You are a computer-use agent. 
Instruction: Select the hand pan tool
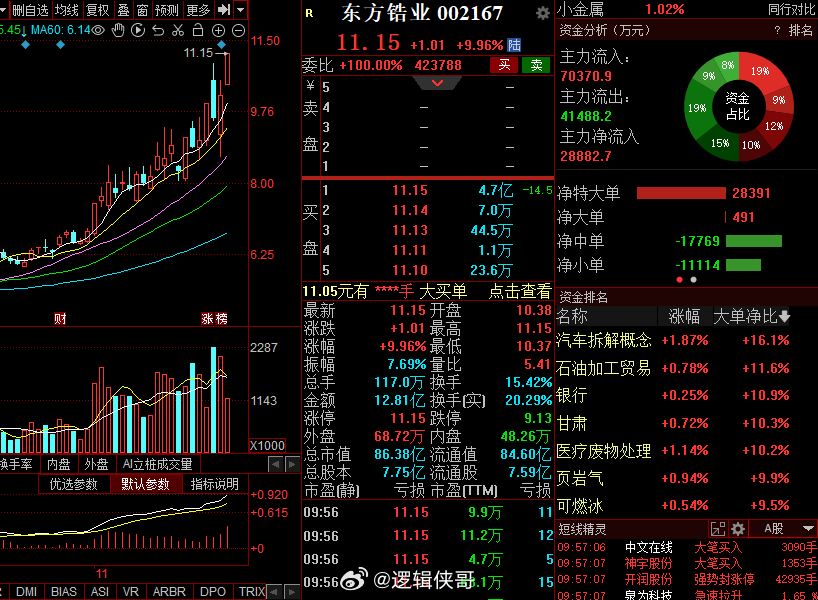pos(118,30)
